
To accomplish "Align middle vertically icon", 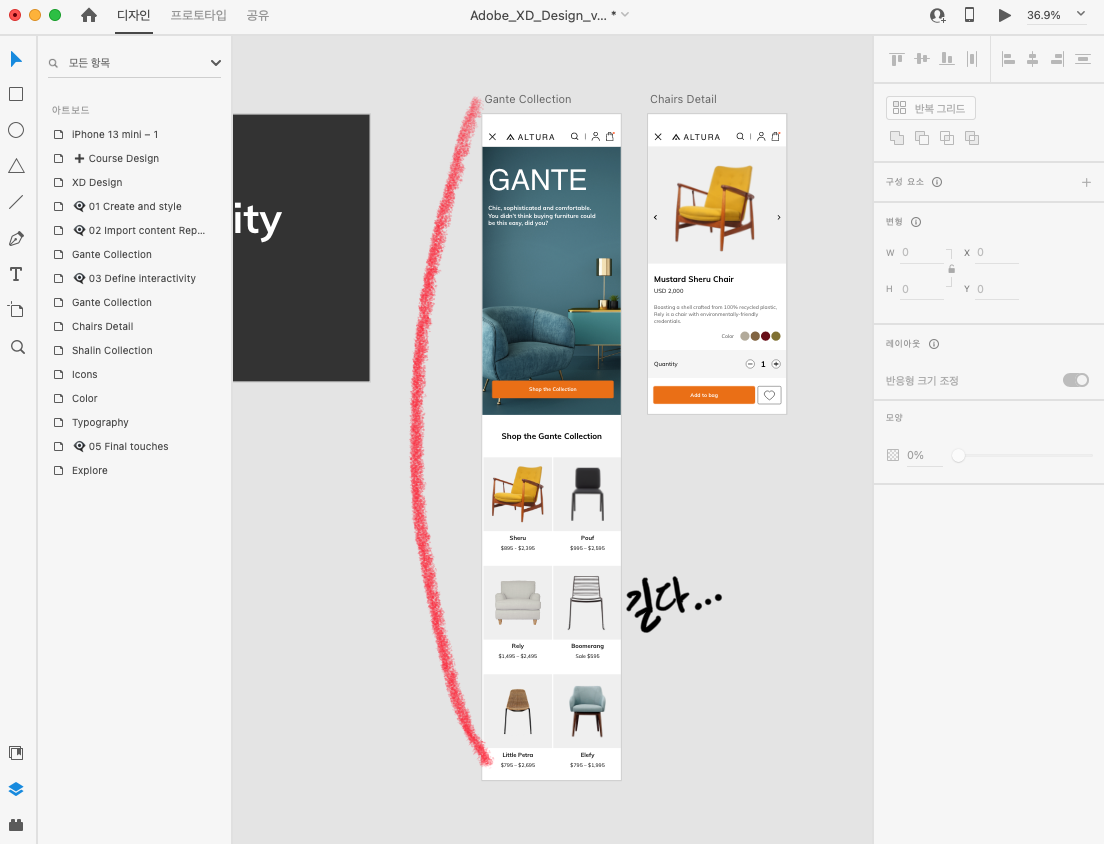I will pos(922,59).
